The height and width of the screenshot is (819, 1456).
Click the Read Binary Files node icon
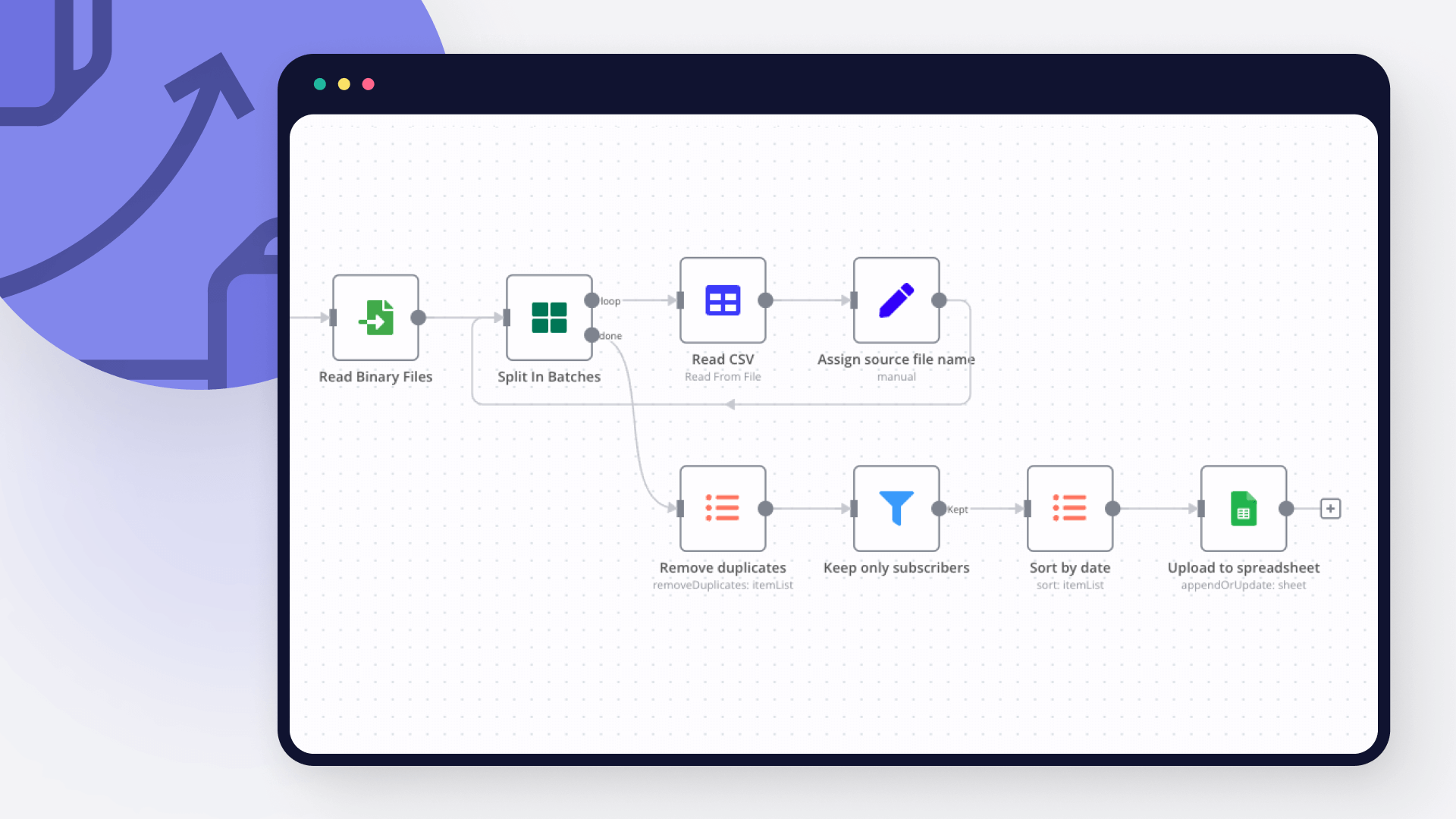tap(377, 317)
